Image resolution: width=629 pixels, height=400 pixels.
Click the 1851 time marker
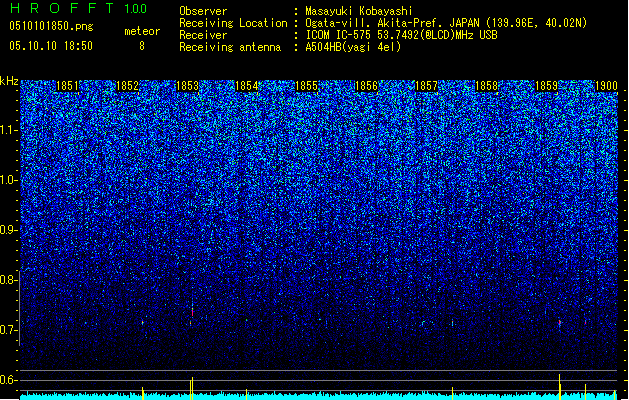pyautogui.click(x=67, y=86)
